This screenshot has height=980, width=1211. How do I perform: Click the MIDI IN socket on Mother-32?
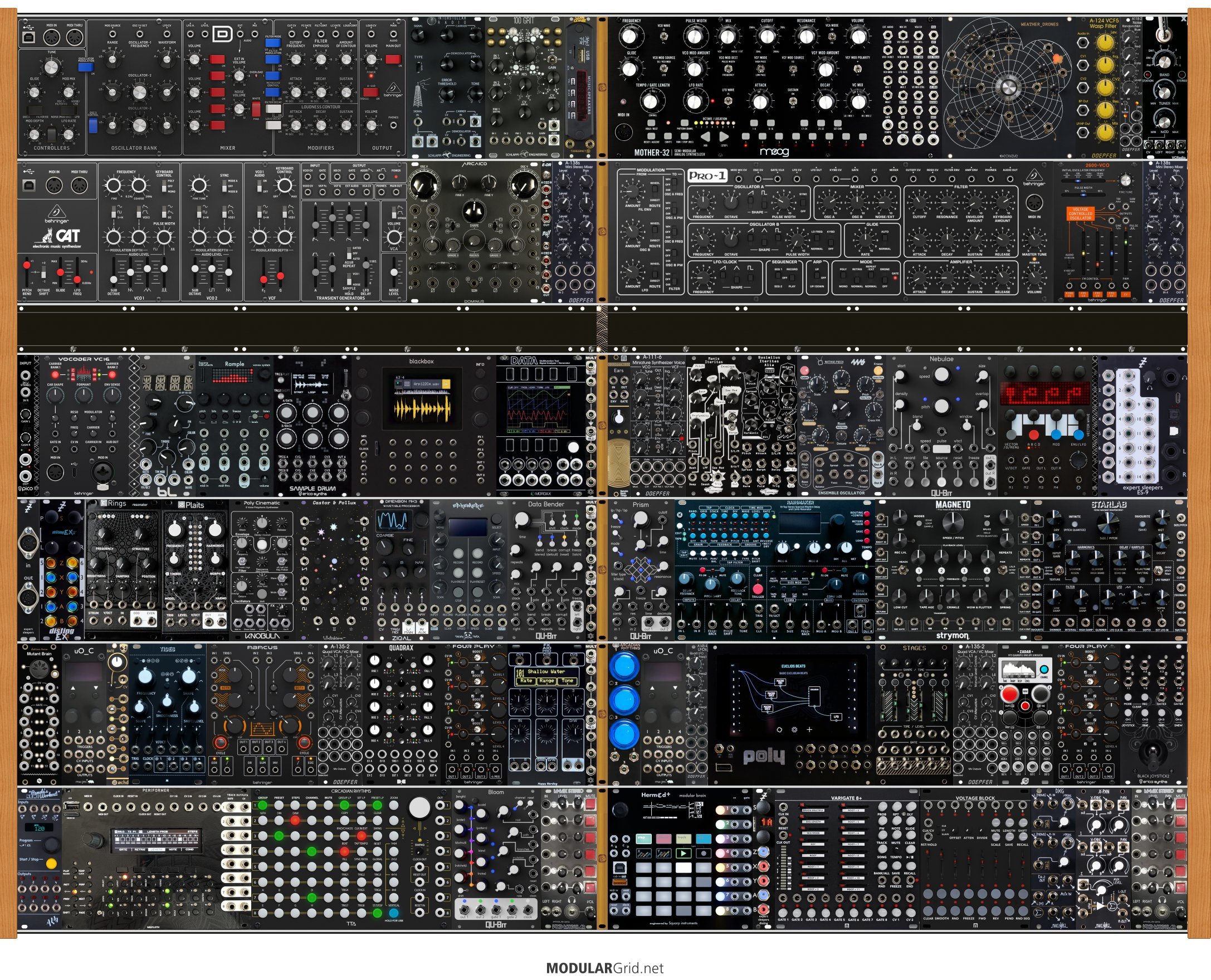(623, 132)
